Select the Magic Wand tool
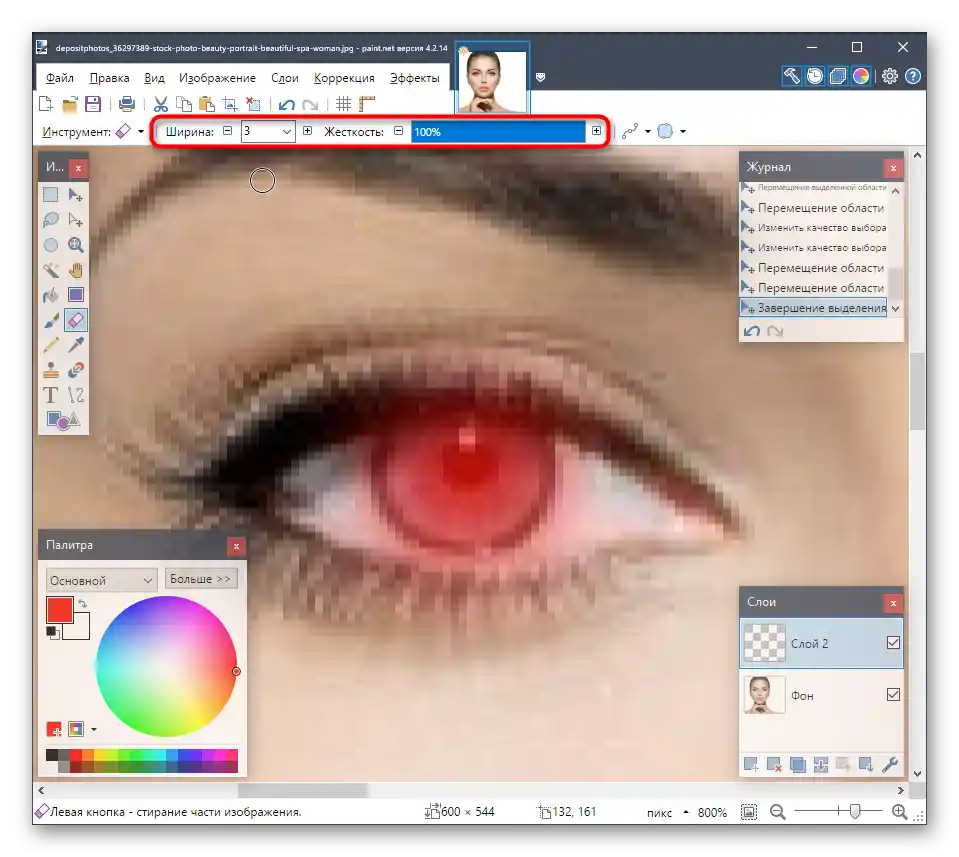The image size is (959, 857). (x=51, y=270)
